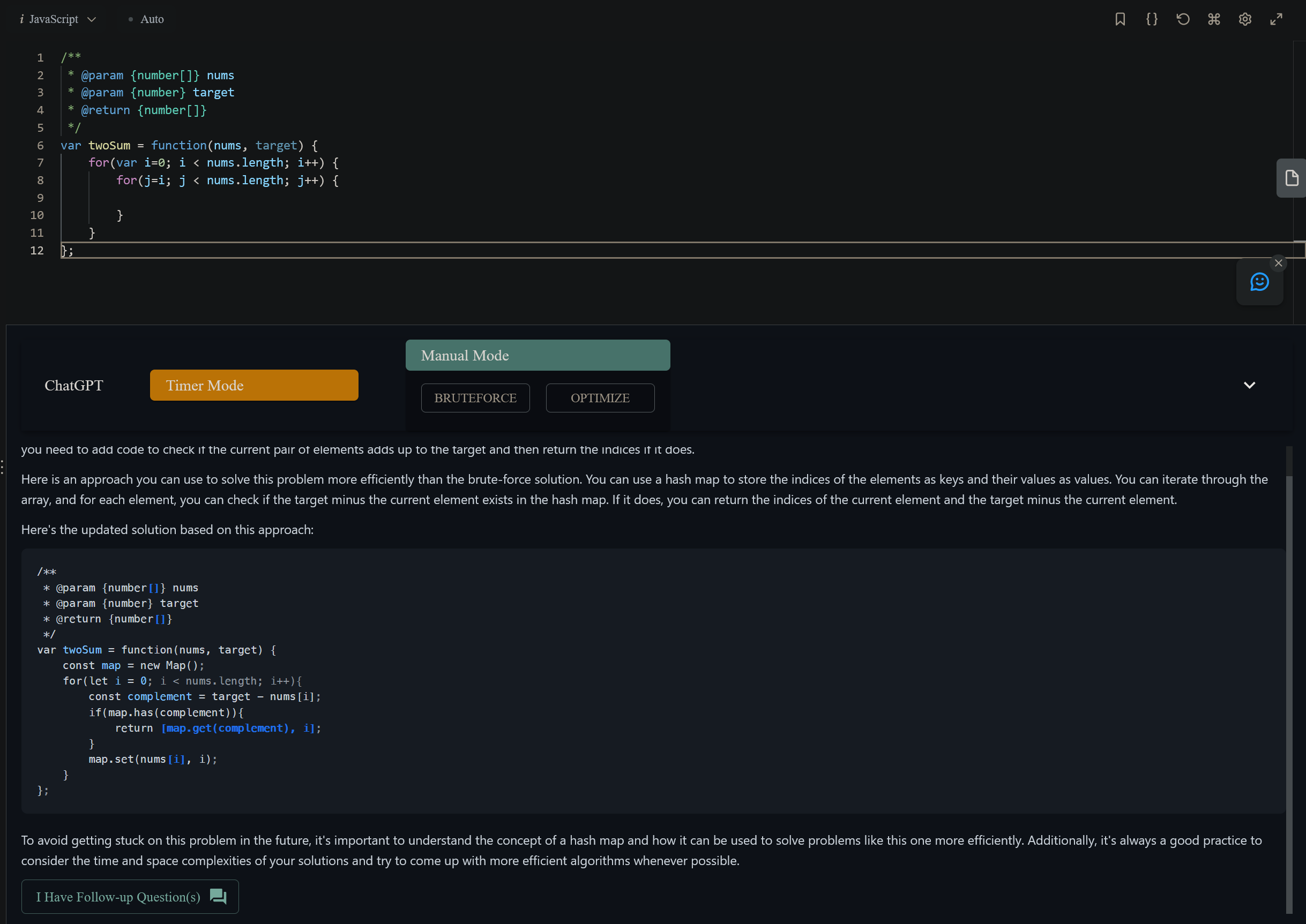1306x924 pixels.
Task: Reset code with the revert arrow icon
Action: pos(1183,19)
